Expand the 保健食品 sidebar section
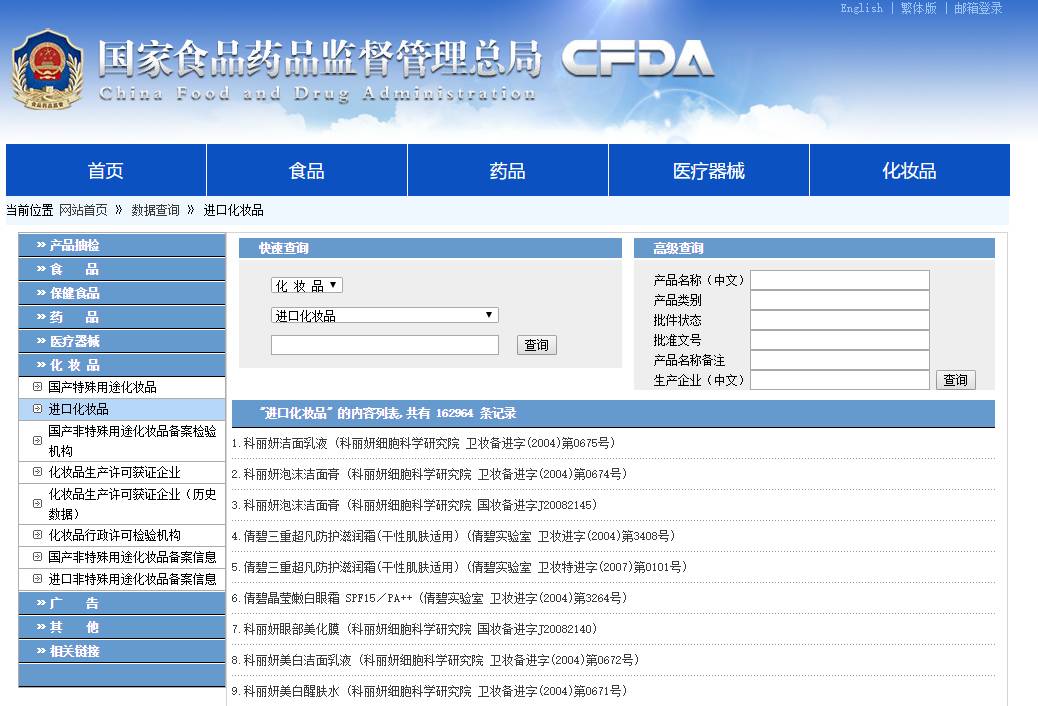Screen dimensions: 1038x706 pos(122,293)
